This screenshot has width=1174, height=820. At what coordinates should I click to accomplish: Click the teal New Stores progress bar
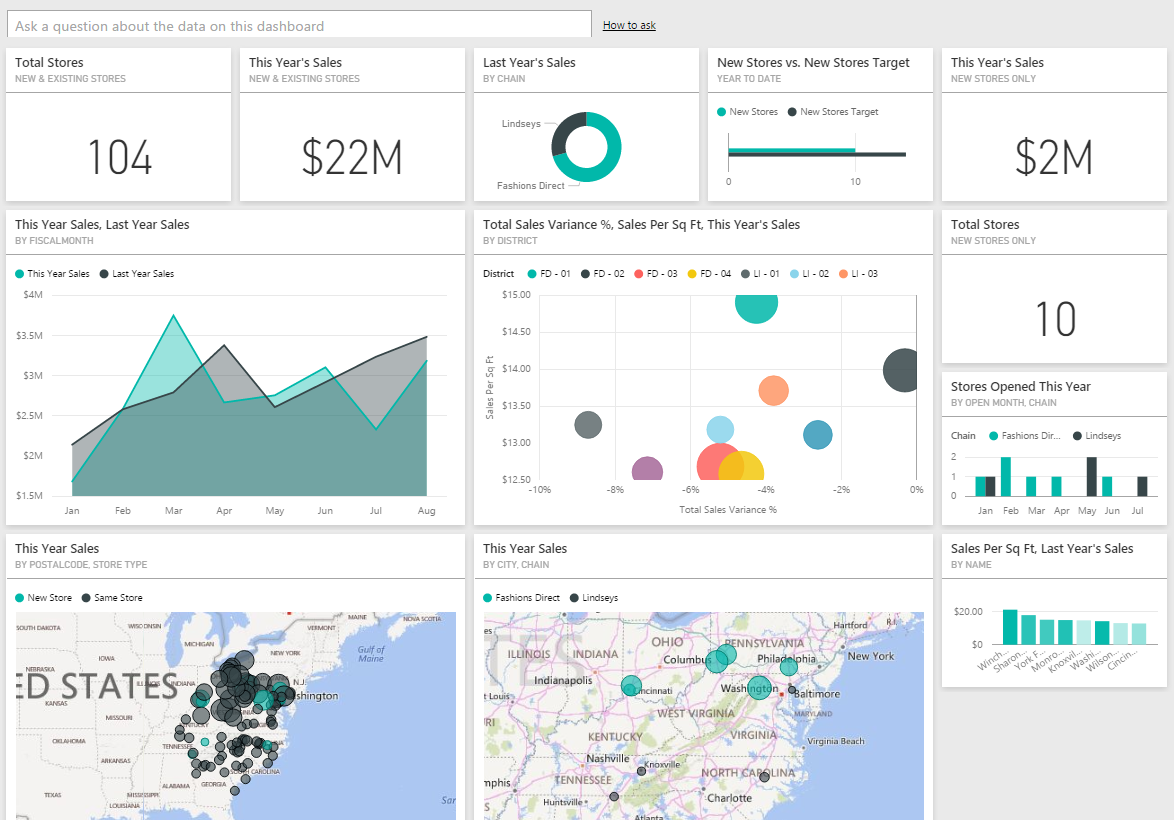tap(791, 150)
